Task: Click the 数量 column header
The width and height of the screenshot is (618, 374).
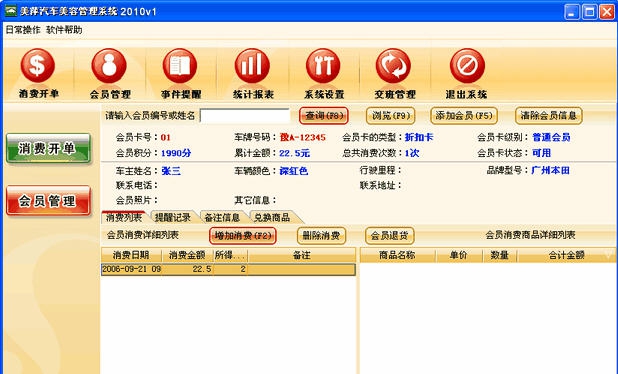Action: click(x=500, y=255)
